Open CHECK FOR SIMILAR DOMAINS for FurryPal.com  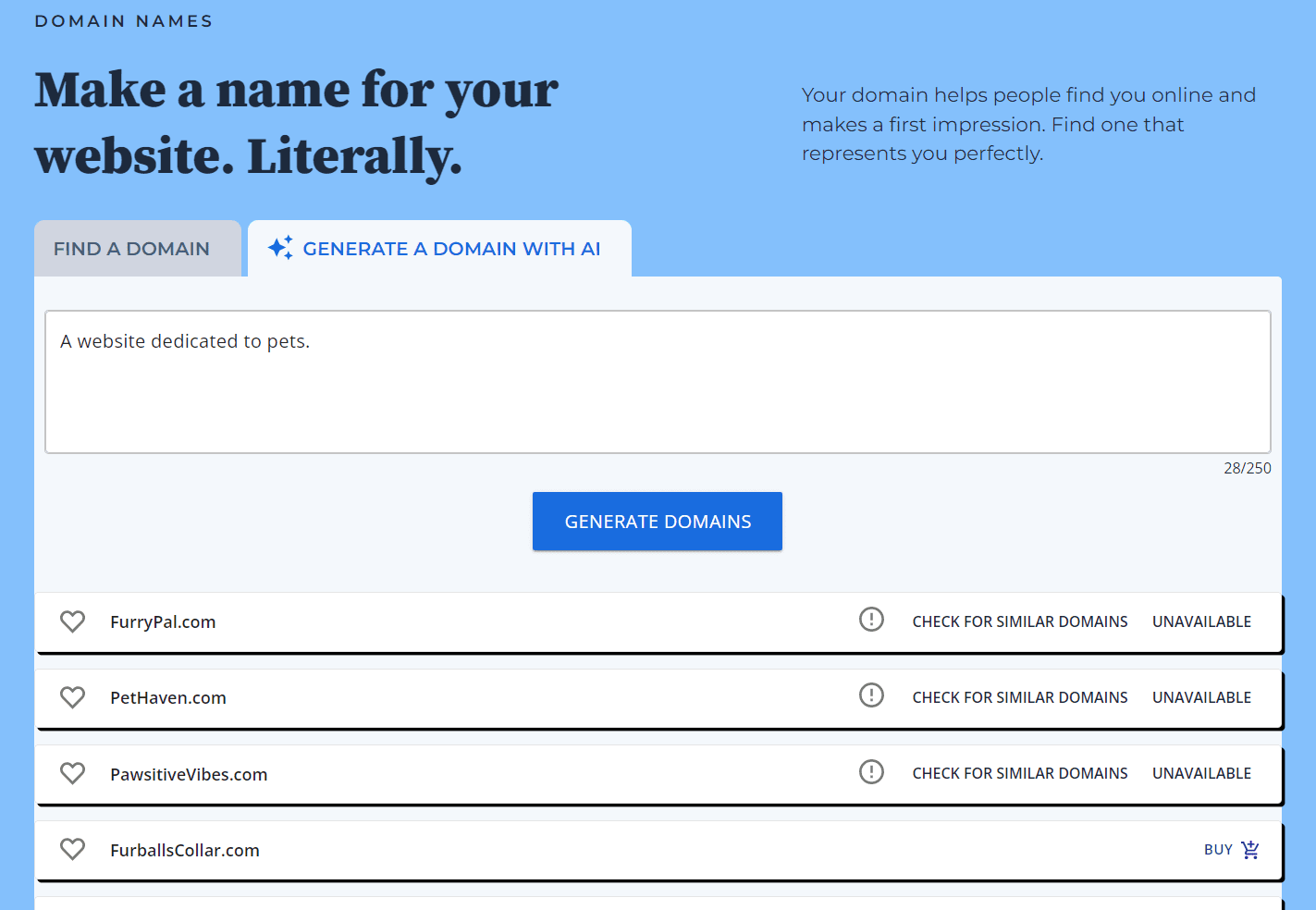pyautogui.click(x=1020, y=621)
